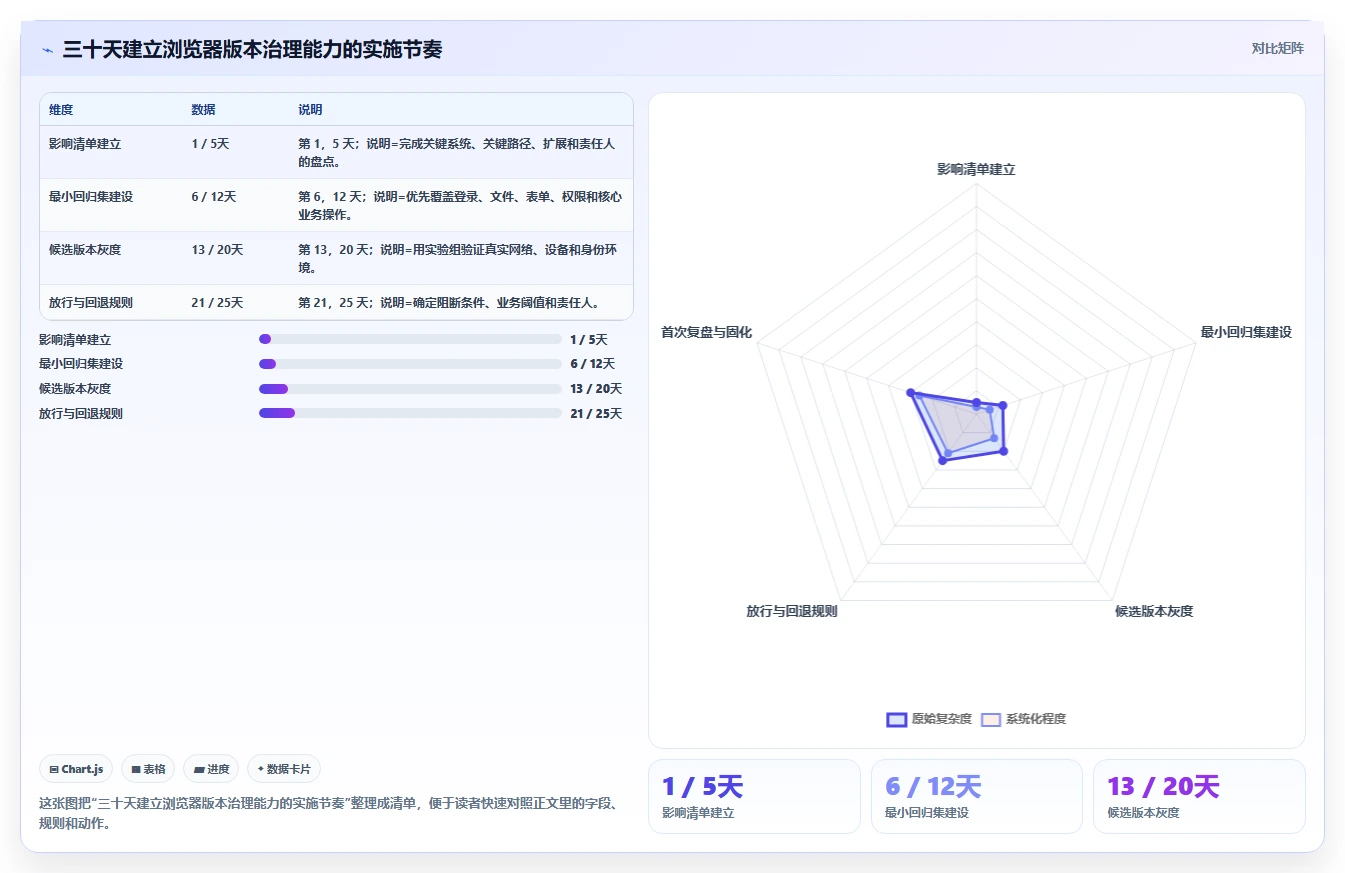The image size is (1345, 873).
Task: Click table cell 候选版本灰度
Action: point(85,250)
